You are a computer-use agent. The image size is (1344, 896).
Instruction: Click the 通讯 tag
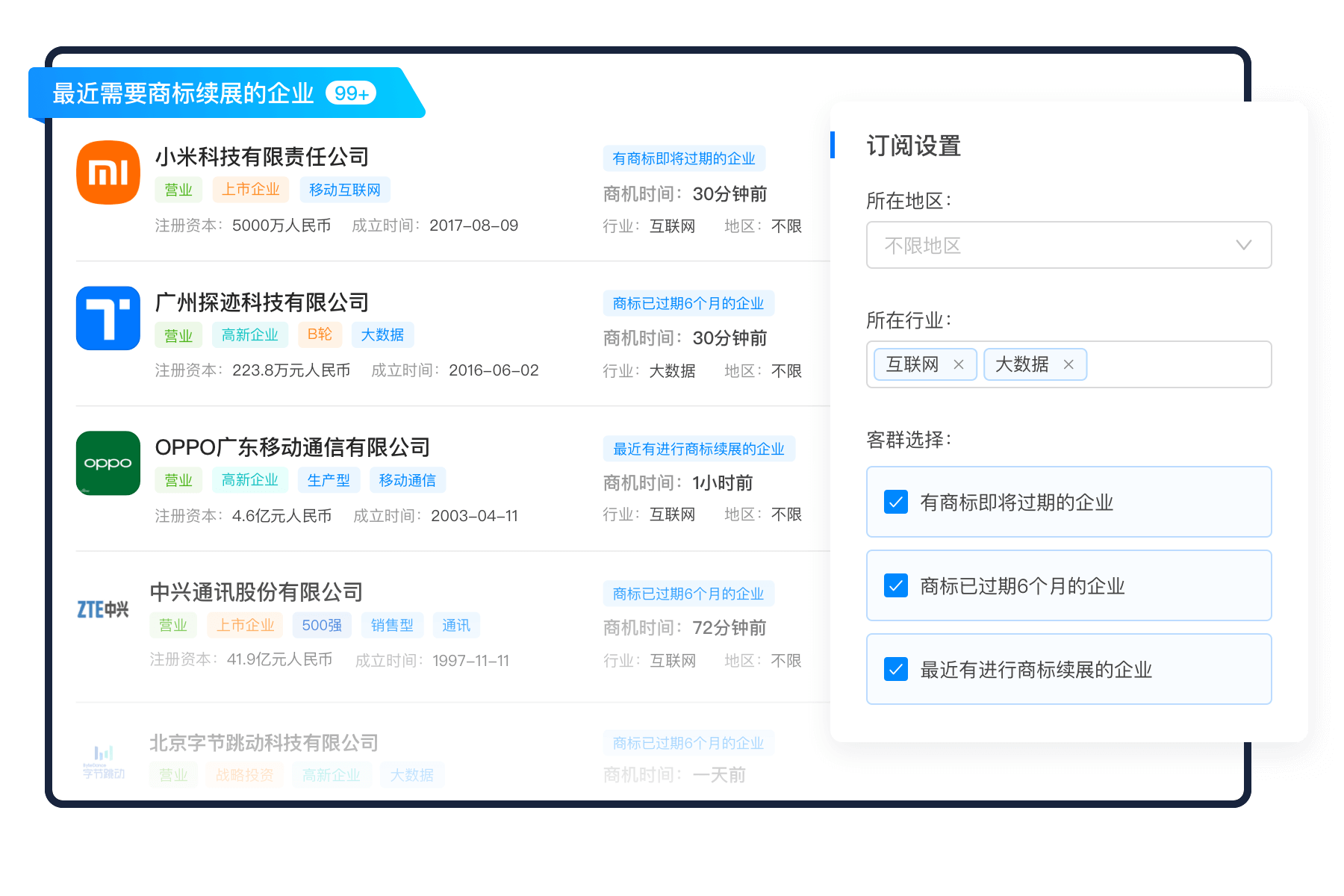(x=456, y=625)
